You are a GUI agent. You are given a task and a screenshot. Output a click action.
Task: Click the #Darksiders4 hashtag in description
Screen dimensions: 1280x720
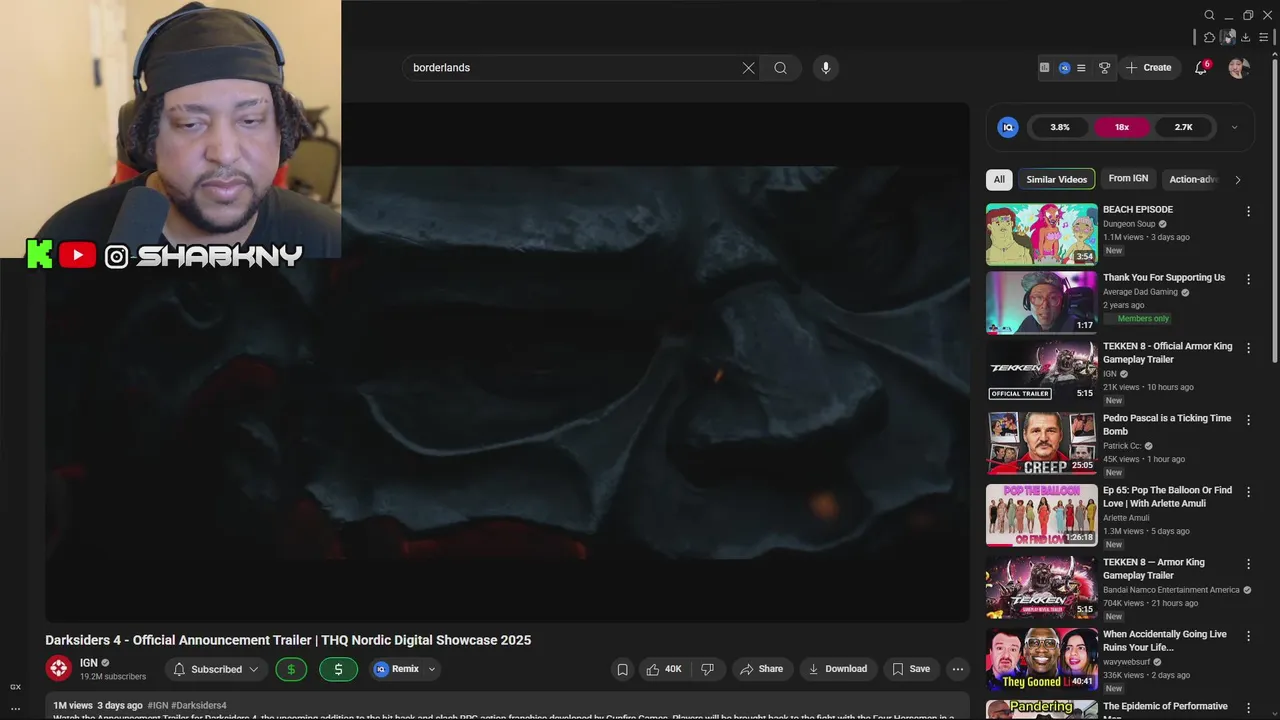(199, 705)
